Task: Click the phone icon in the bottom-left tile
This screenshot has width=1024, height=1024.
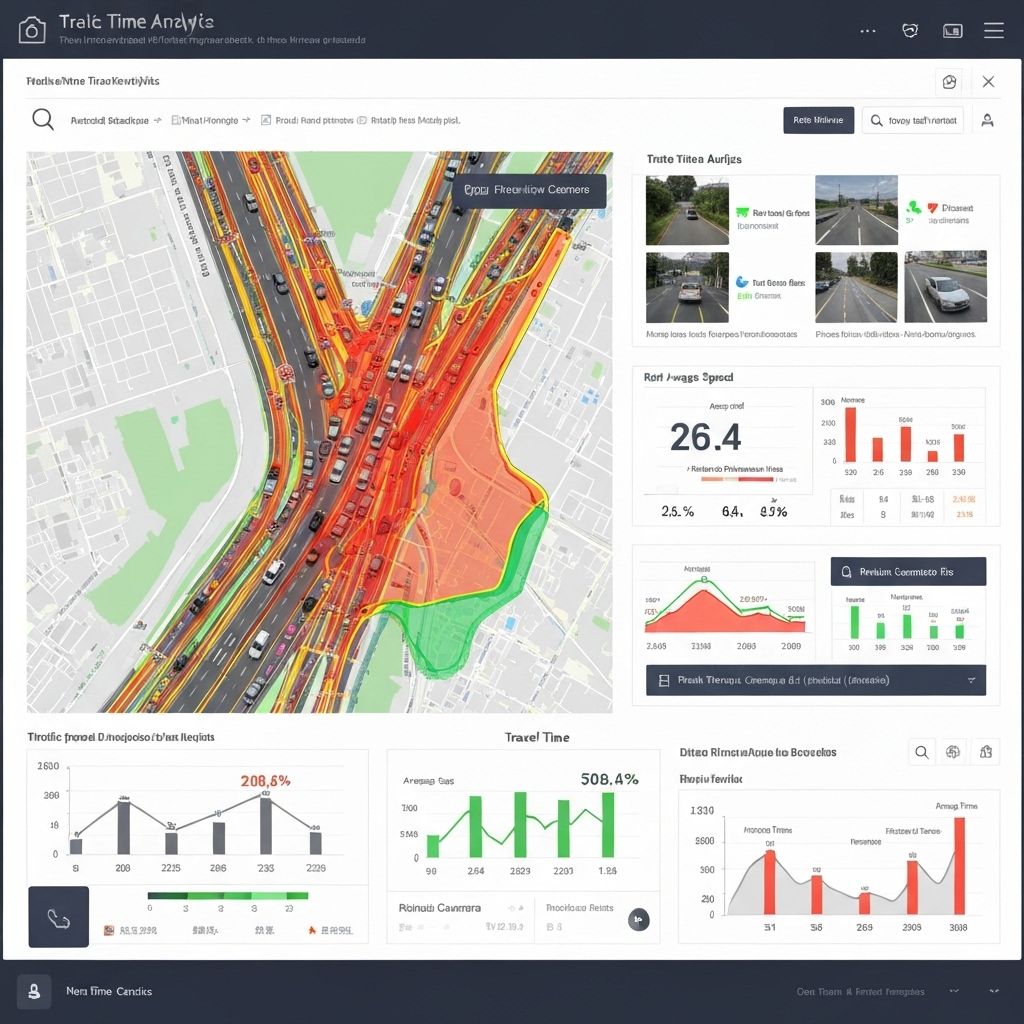Action: click(x=57, y=916)
